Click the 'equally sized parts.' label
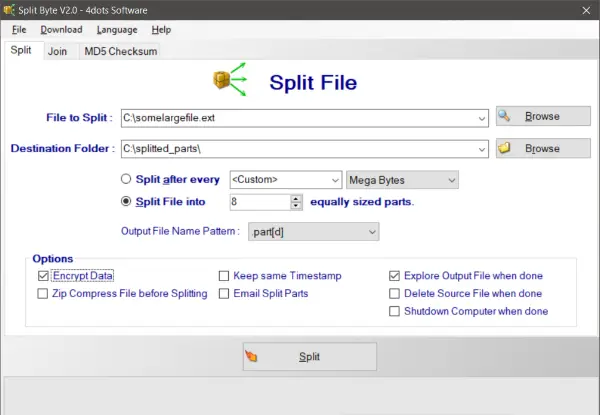 point(362,202)
